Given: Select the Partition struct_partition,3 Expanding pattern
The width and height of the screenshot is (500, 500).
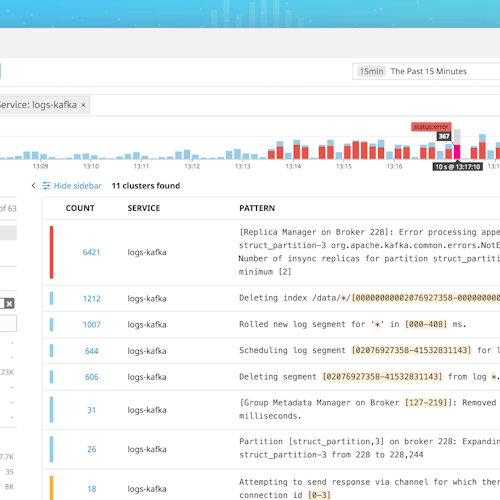Looking at the screenshot, I should [x=369, y=448].
